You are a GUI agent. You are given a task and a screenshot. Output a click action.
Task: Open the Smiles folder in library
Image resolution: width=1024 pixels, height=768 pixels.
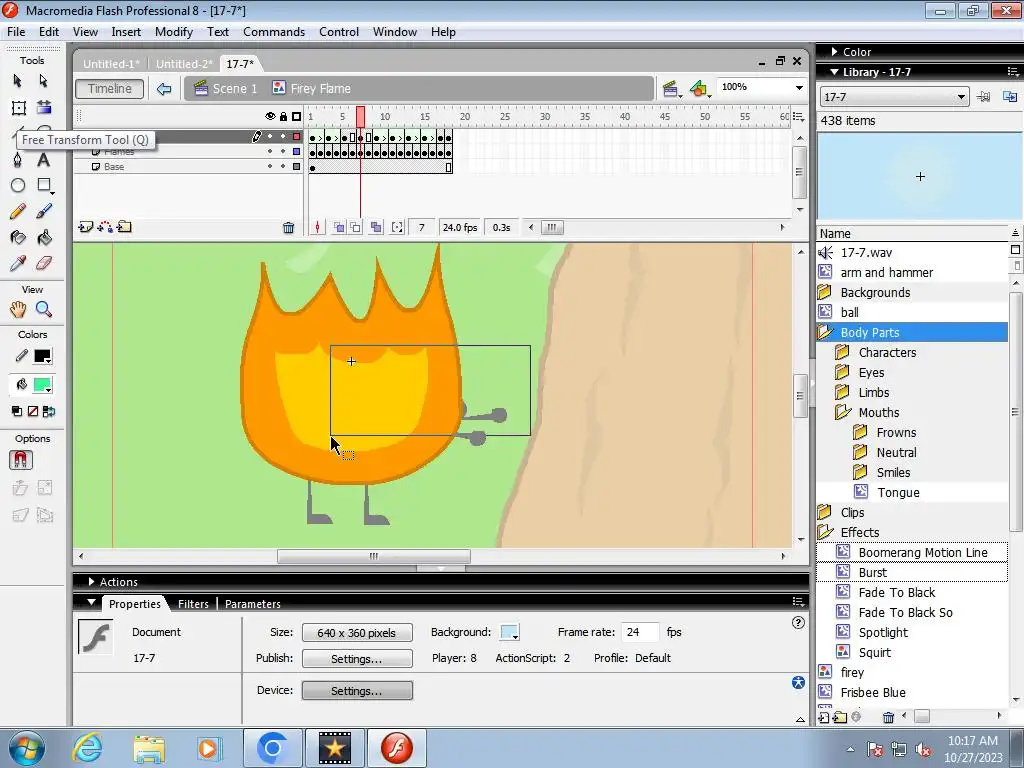(860, 472)
